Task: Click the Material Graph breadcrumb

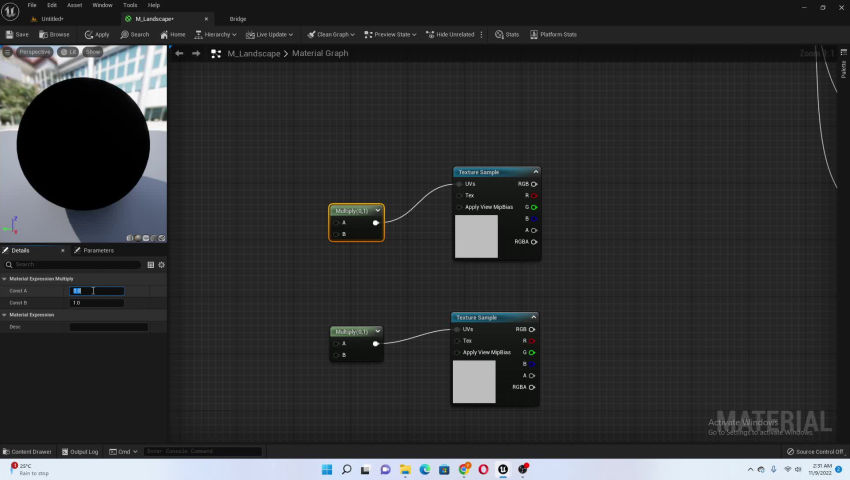Action: pyautogui.click(x=320, y=53)
